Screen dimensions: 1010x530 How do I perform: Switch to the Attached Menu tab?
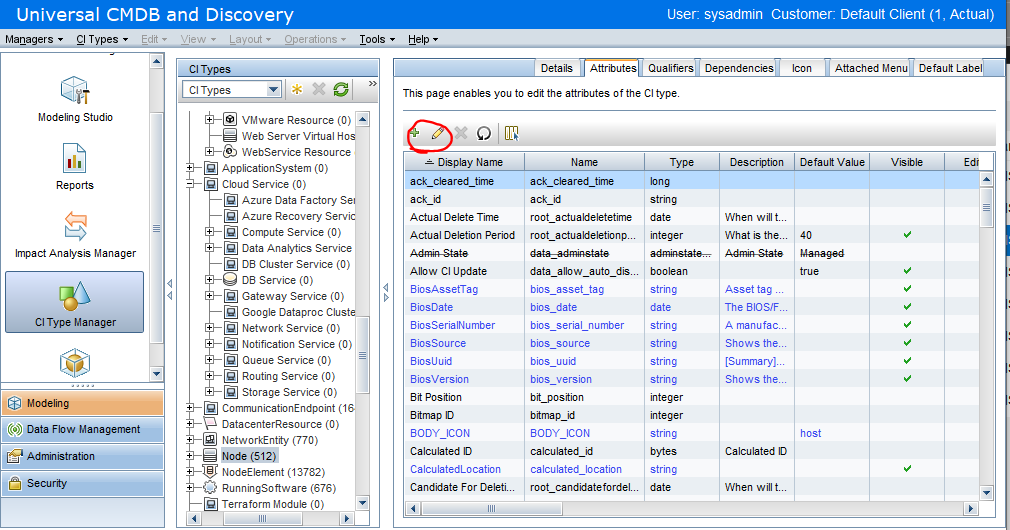pyautogui.click(x=871, y=68)
